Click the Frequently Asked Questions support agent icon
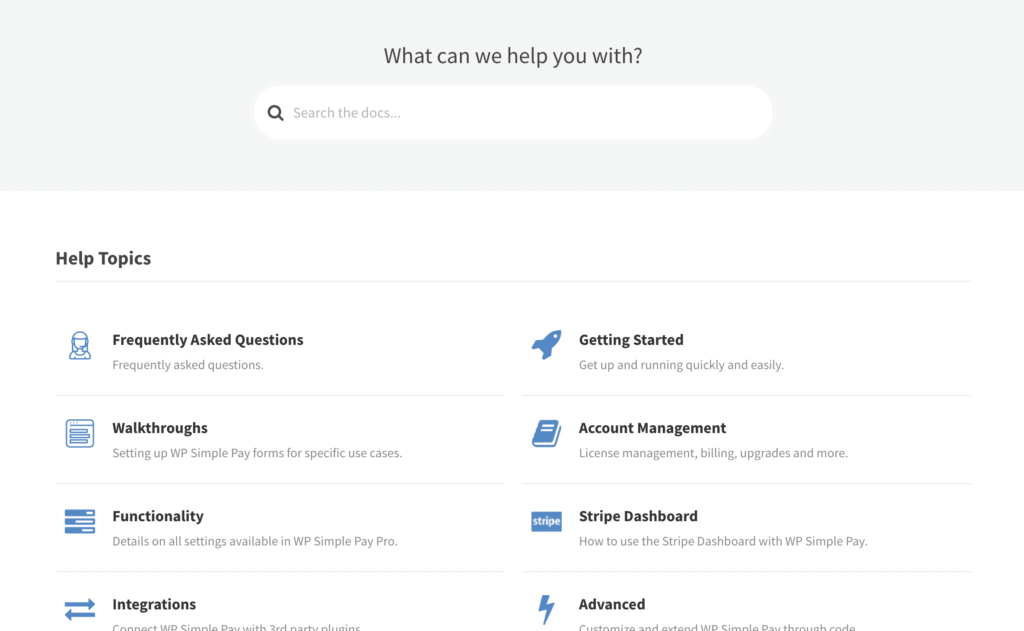Viewport: 1024px width, 631px height. (x=80, y=346)
